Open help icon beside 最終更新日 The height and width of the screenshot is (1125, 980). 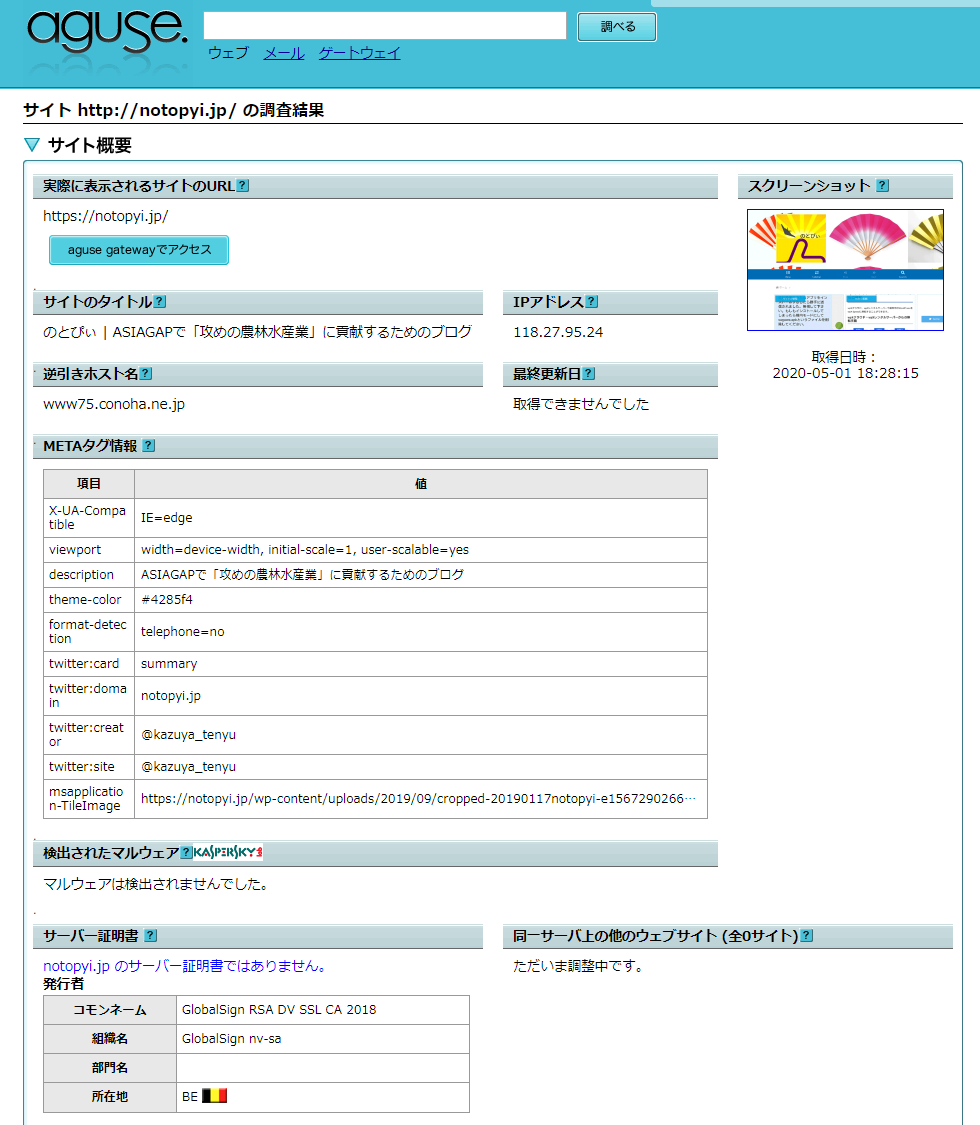588,374
